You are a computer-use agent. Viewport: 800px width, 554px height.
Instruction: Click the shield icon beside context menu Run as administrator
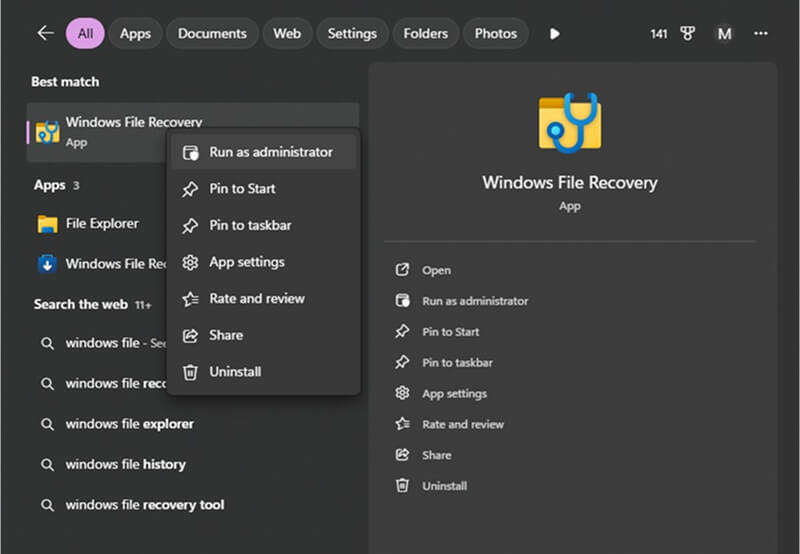(190, 152)
